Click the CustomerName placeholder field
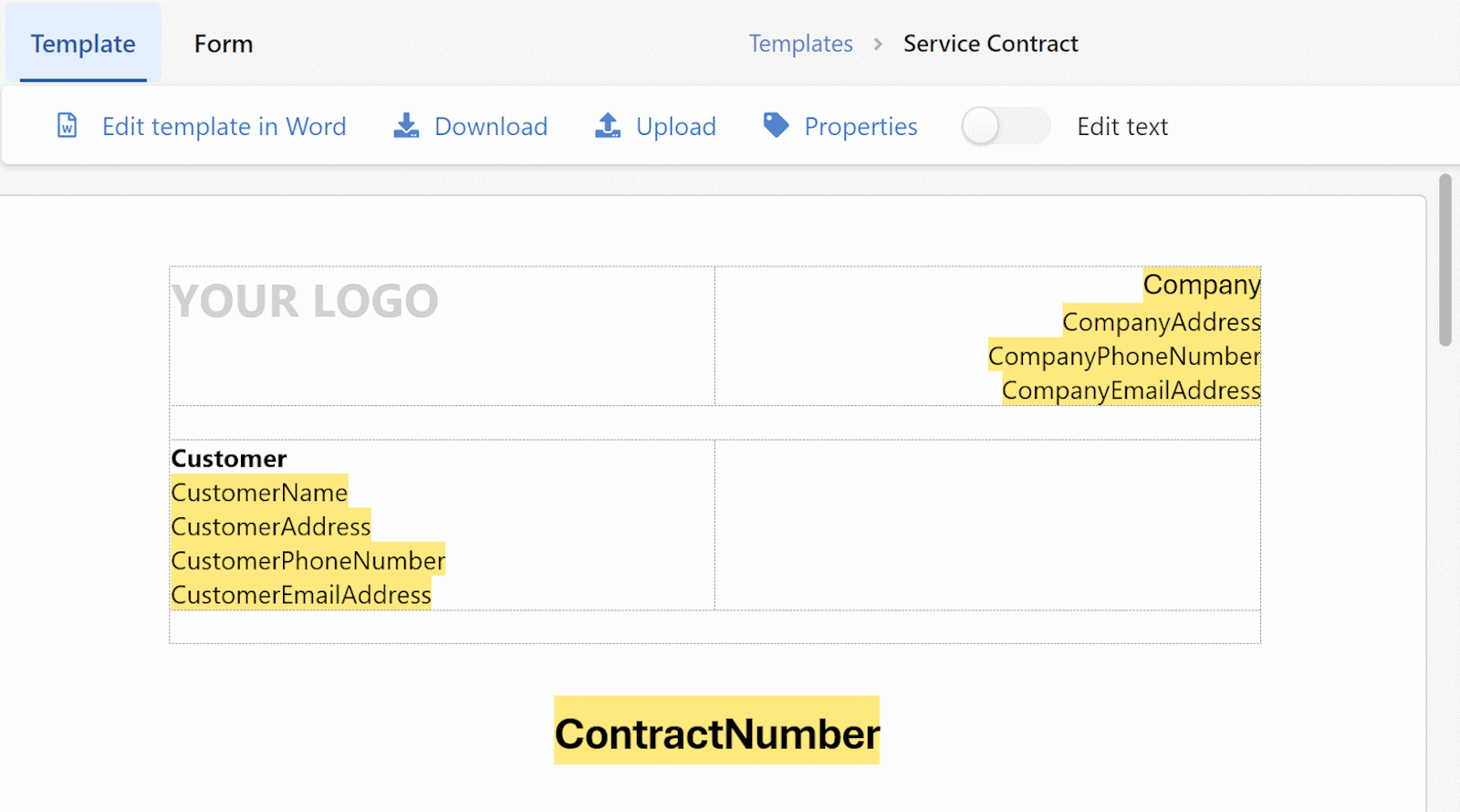 click(x=259, y=493)
